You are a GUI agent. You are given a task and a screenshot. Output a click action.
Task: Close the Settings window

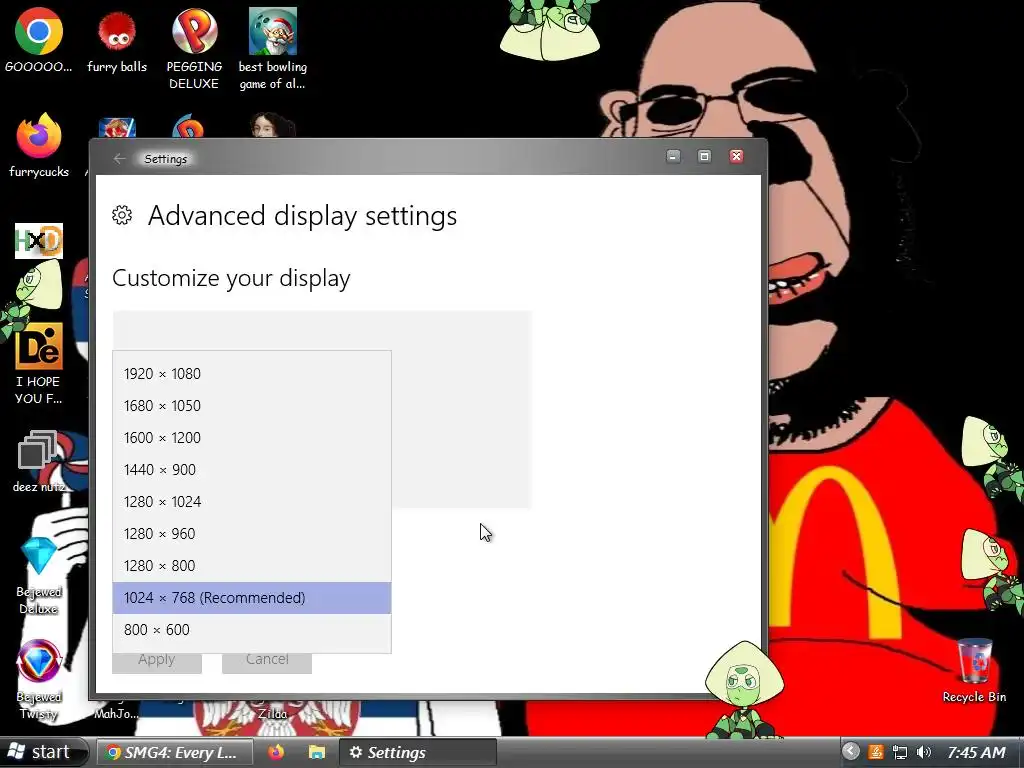coord(736,157)
